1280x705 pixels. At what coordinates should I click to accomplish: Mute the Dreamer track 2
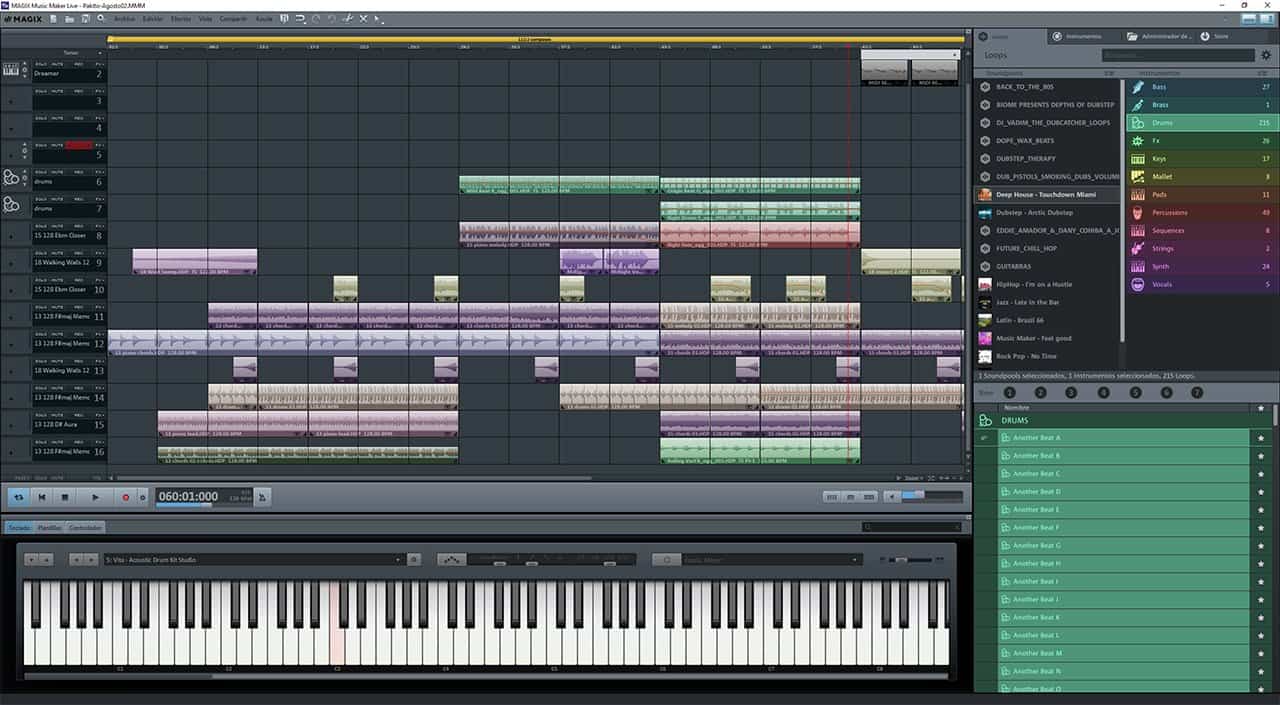58,64
